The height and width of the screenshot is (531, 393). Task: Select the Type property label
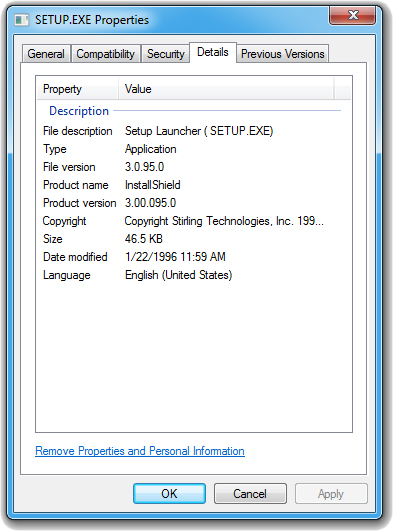pos(55,149)
